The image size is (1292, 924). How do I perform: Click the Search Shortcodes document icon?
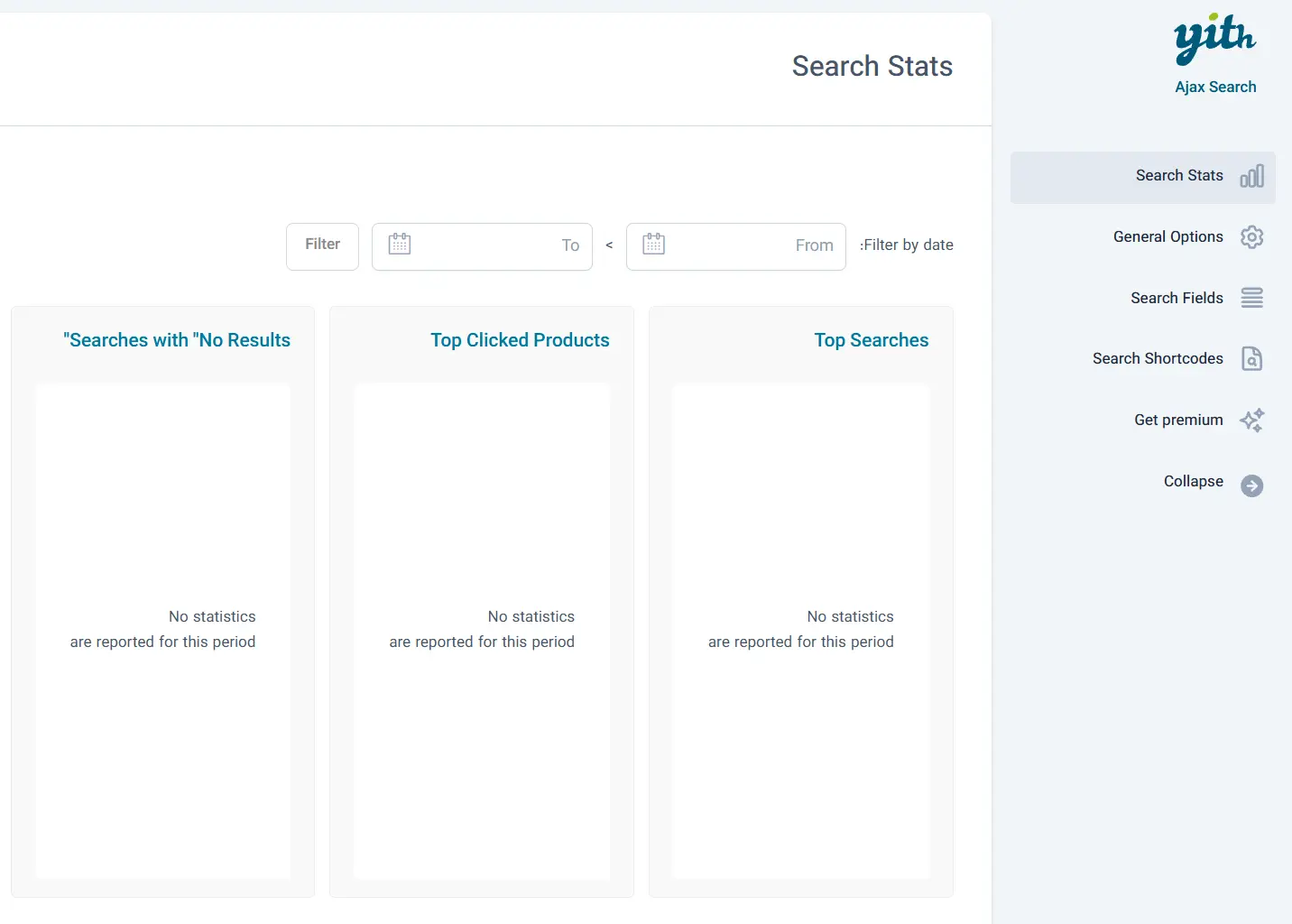1251,359
